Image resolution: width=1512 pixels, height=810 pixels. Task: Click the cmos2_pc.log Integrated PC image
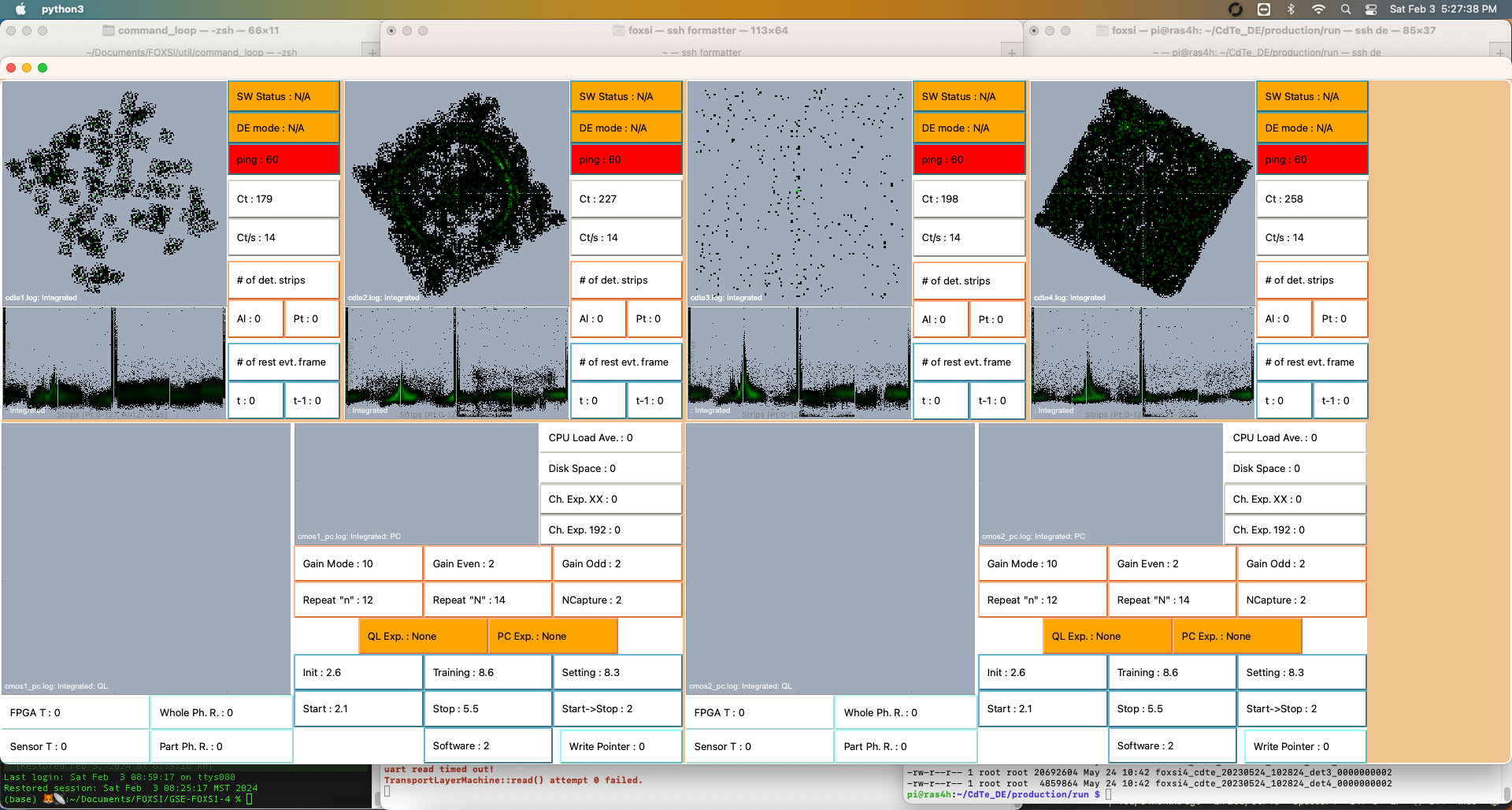pos(1100,483)
